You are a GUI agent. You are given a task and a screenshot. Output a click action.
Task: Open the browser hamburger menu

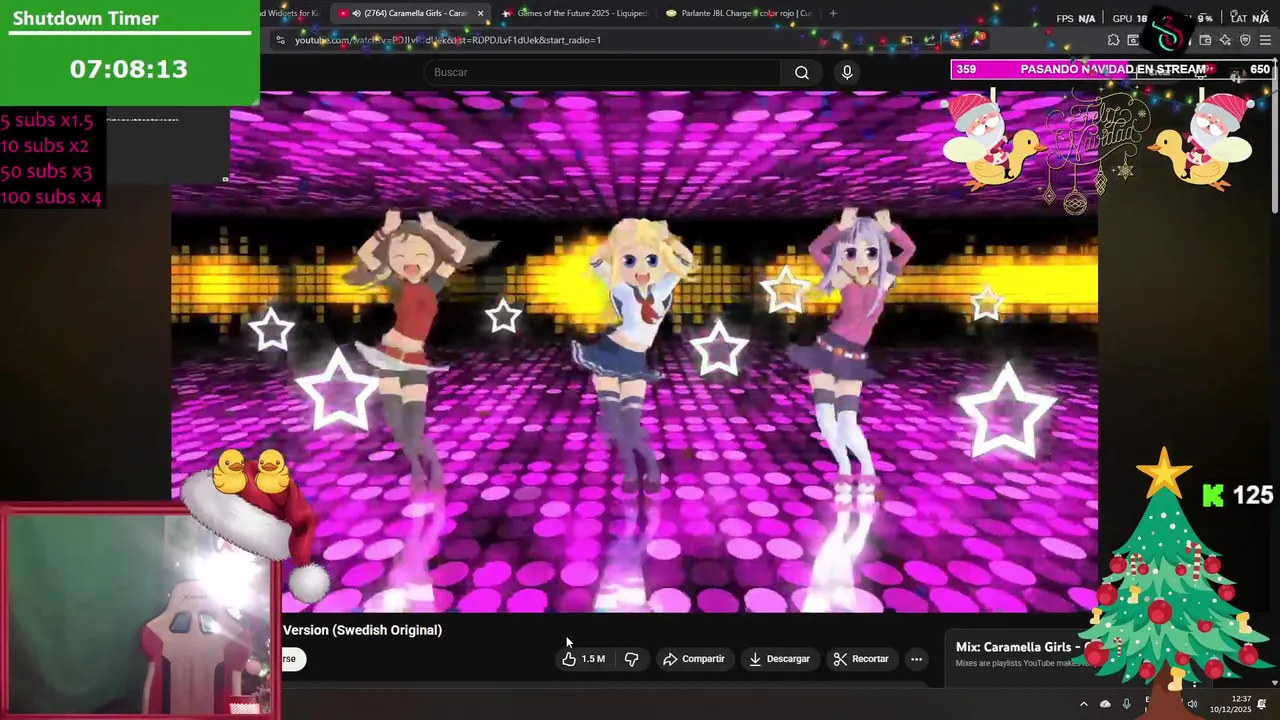pos(1265,40)
